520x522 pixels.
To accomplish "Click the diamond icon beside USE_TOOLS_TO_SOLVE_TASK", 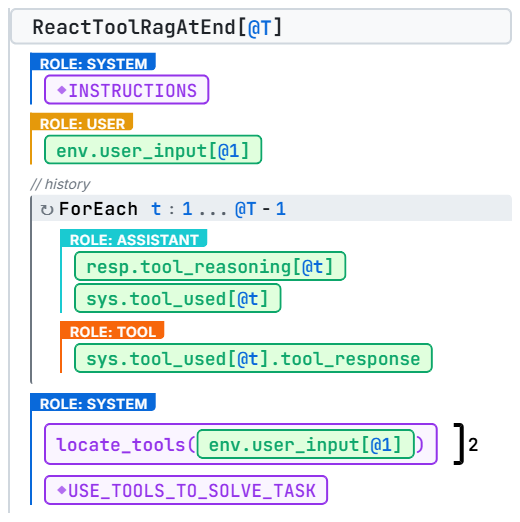I will click(62, 490).
